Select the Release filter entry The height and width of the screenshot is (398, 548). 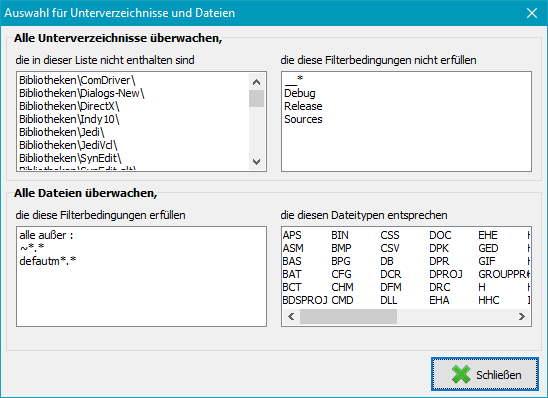tap(303, 106)
